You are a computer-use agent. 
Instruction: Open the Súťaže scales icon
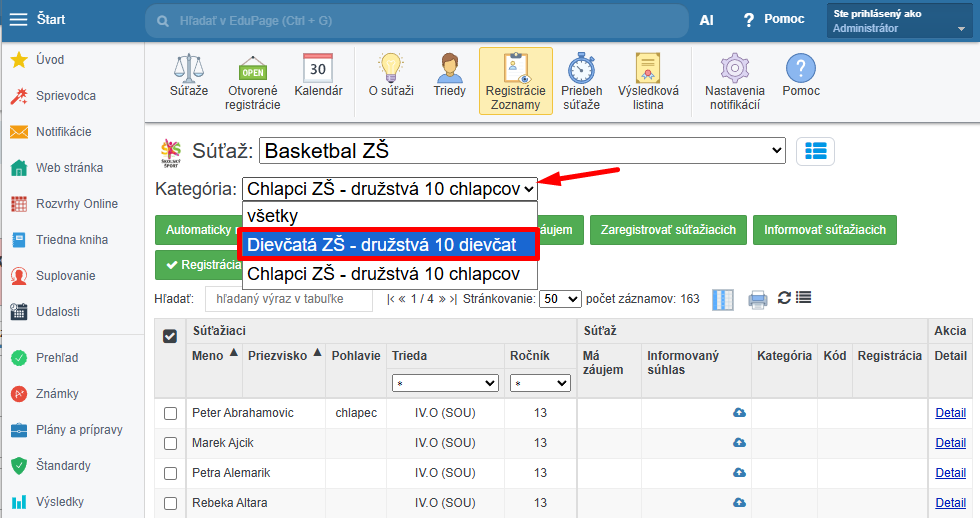[189, 68]
